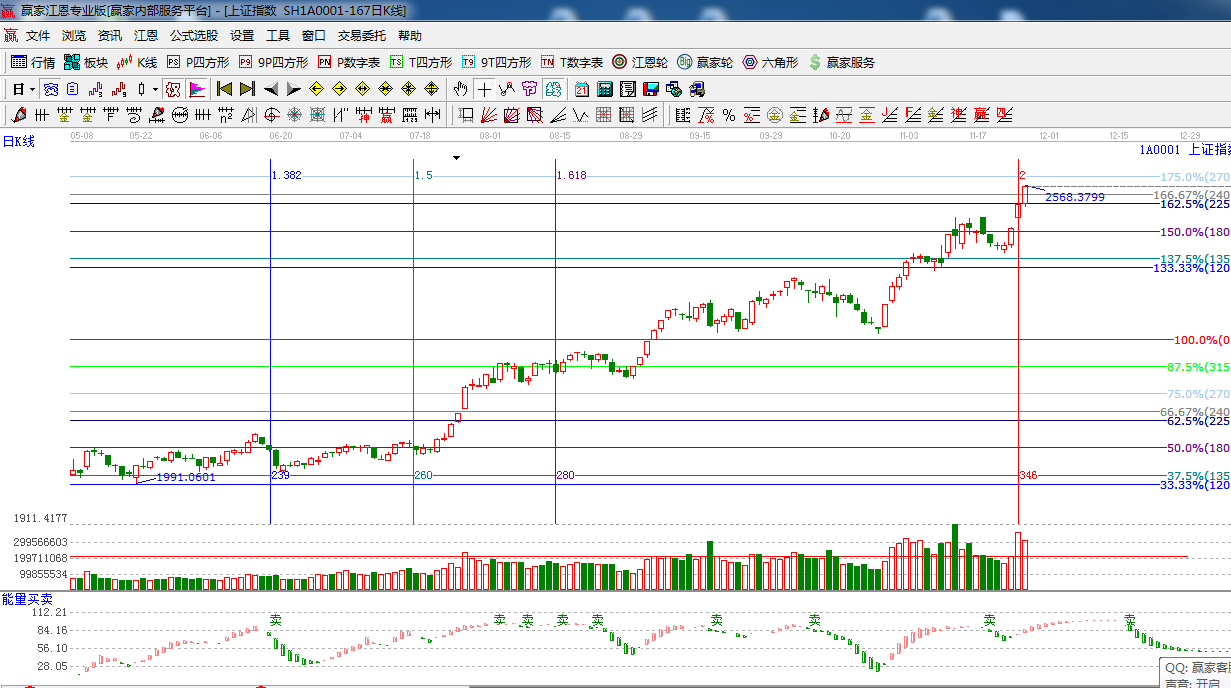Click the calendar date icon in toolbar
Image resolution: width=1231 pixels, height=688 pixels.
click(581, 89)
